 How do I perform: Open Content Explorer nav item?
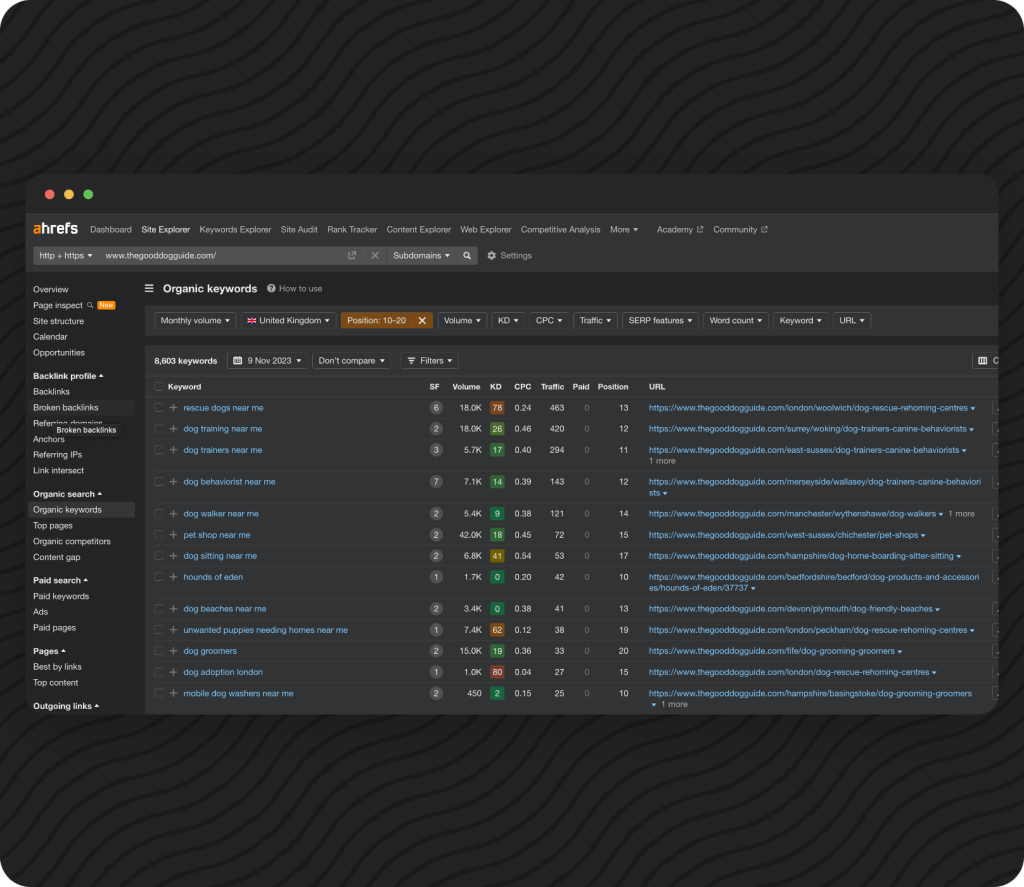[x=419, y=229]
